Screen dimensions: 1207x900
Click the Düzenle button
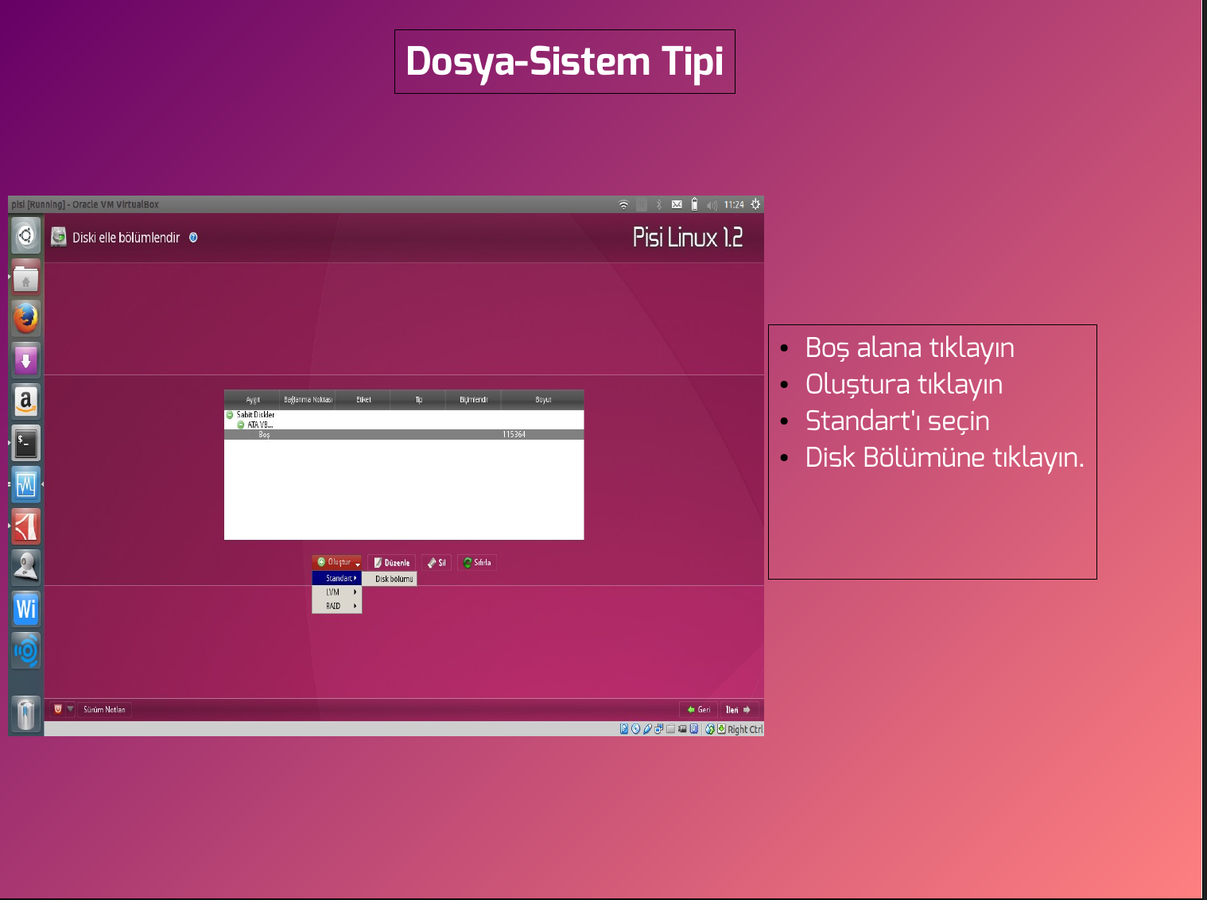(x=391, y=562)
